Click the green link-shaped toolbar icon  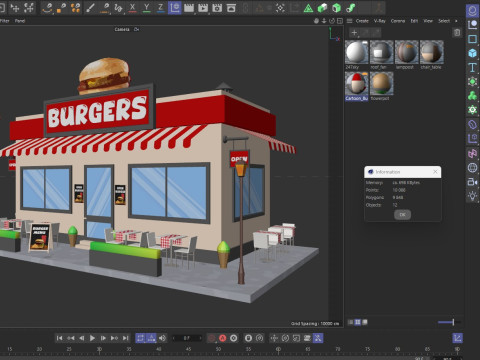point(351,8)
